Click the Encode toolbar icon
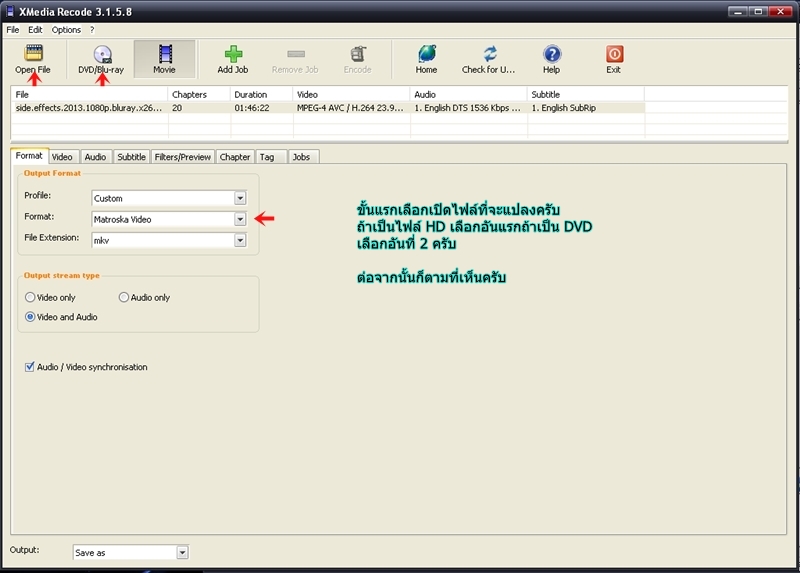 (x=358, y=54)
